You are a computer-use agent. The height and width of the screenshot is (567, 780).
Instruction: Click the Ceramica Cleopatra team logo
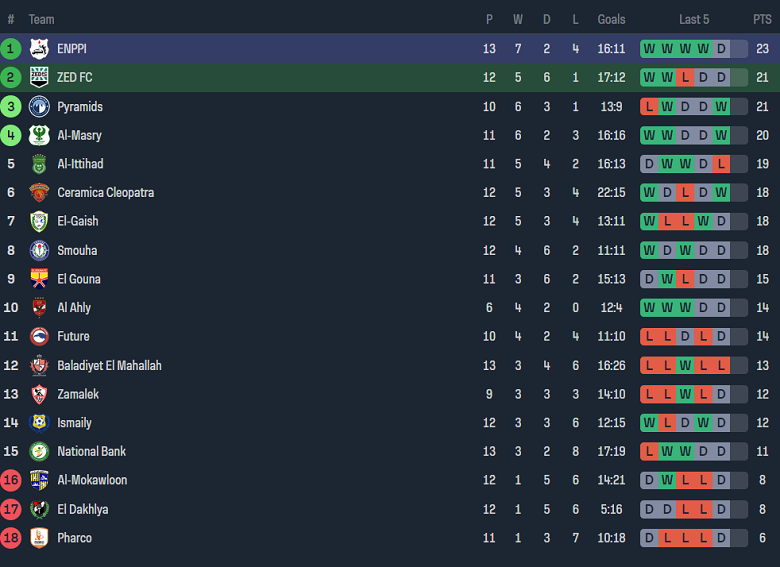pos(39,193)
